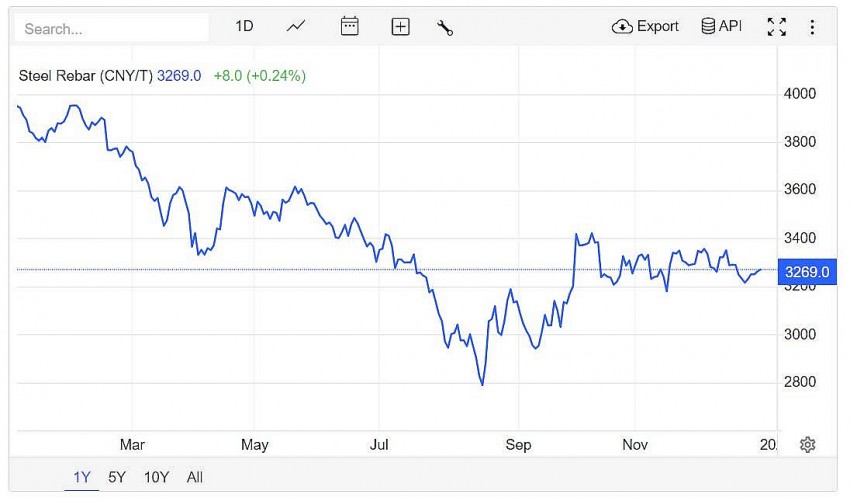Switch to the 5Y time range

117,477
